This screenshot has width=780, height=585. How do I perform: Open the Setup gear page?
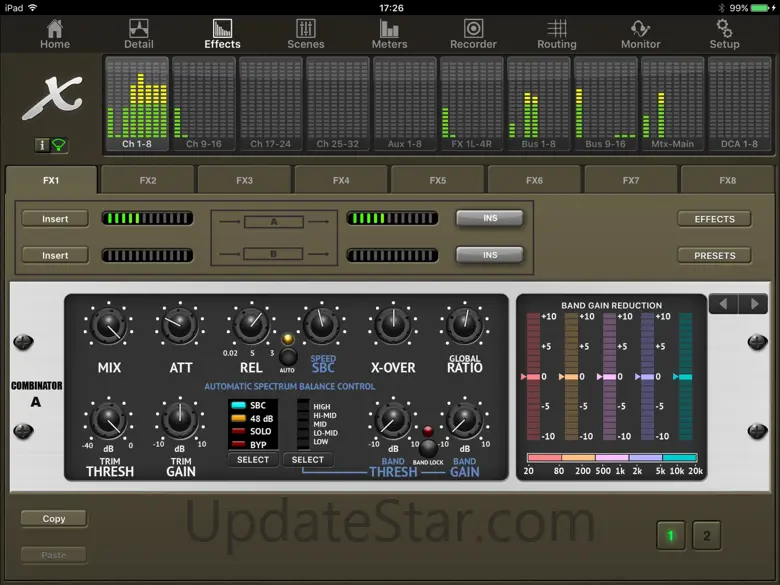point(724,34)
